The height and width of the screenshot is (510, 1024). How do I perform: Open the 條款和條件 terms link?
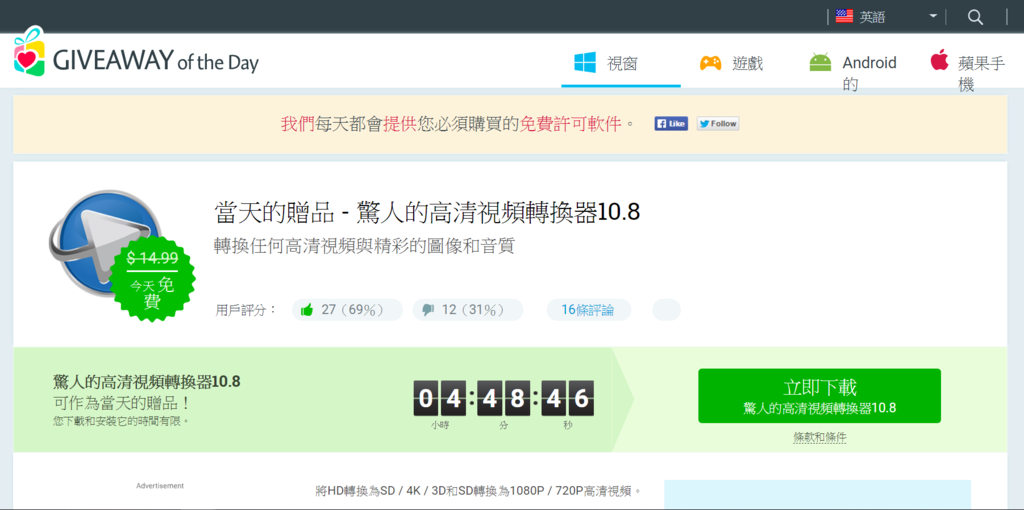pyautogui.click(x=820, y=438)
